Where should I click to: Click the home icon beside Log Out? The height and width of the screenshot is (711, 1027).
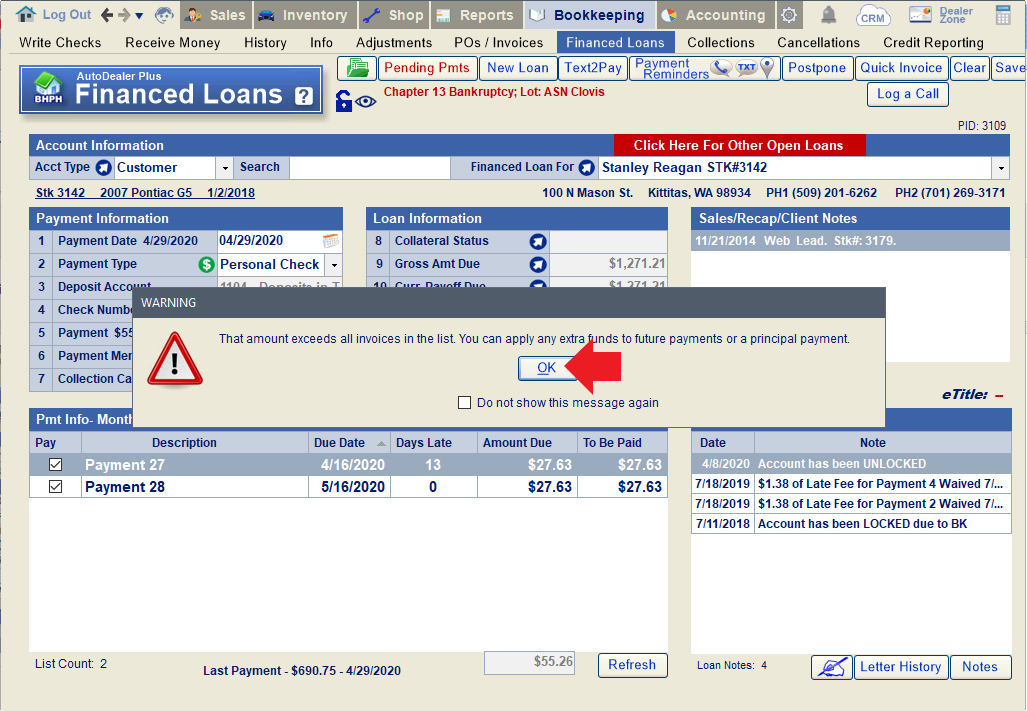click(x=26, y=14)
